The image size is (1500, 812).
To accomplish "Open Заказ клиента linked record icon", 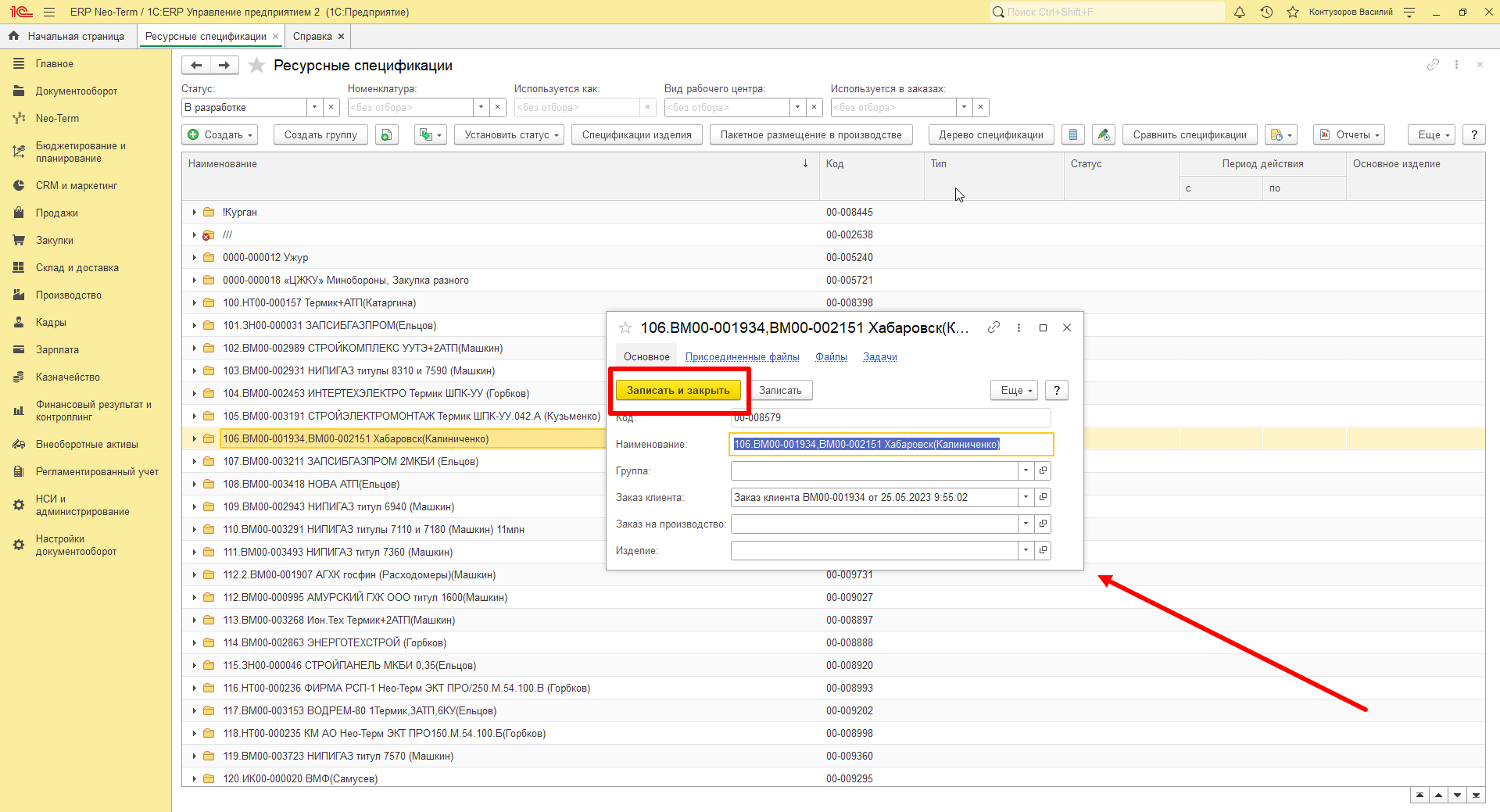I will [1043, 497].
